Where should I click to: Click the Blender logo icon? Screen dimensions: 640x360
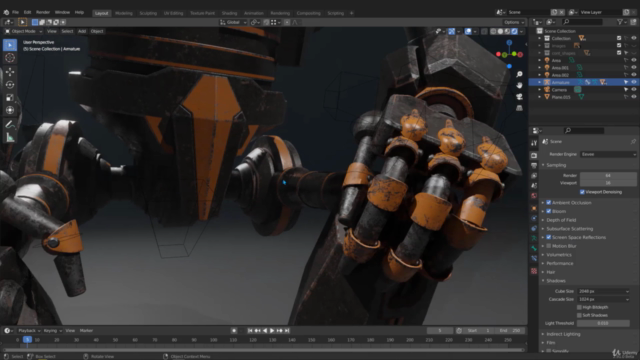(x=6, y=12)
